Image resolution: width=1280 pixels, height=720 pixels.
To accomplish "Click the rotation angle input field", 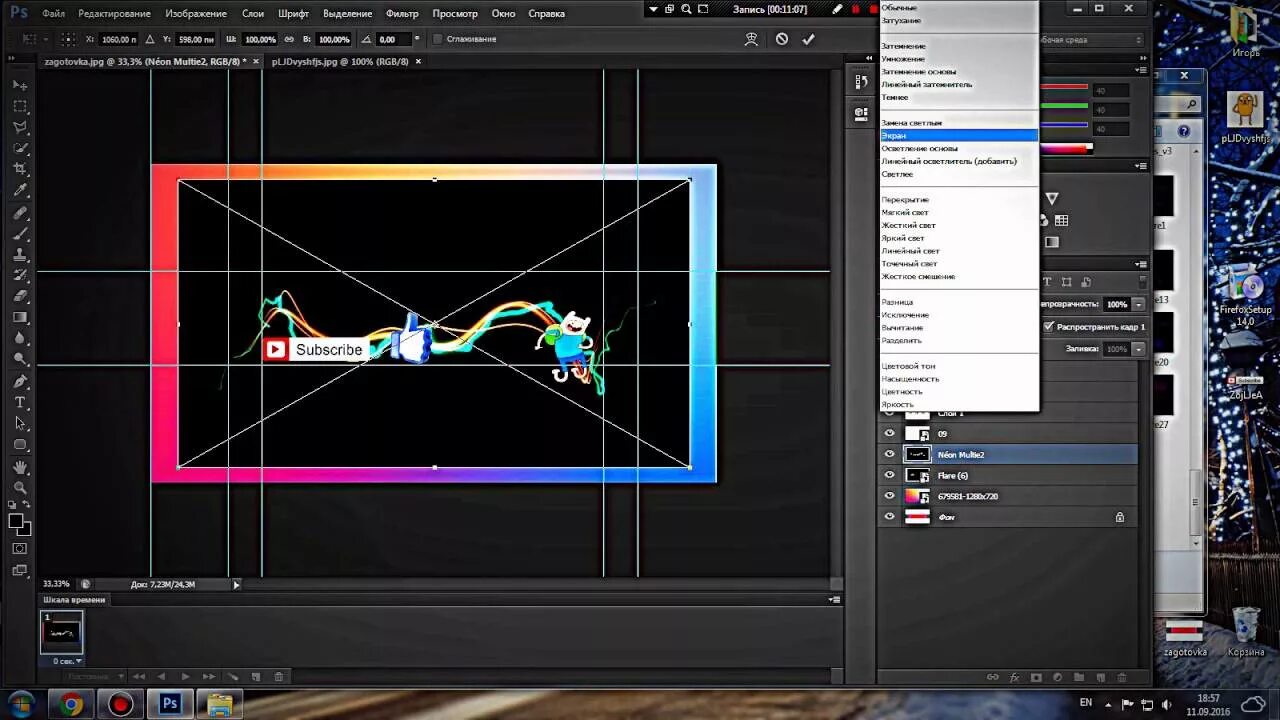I will (x=394, y=39).
